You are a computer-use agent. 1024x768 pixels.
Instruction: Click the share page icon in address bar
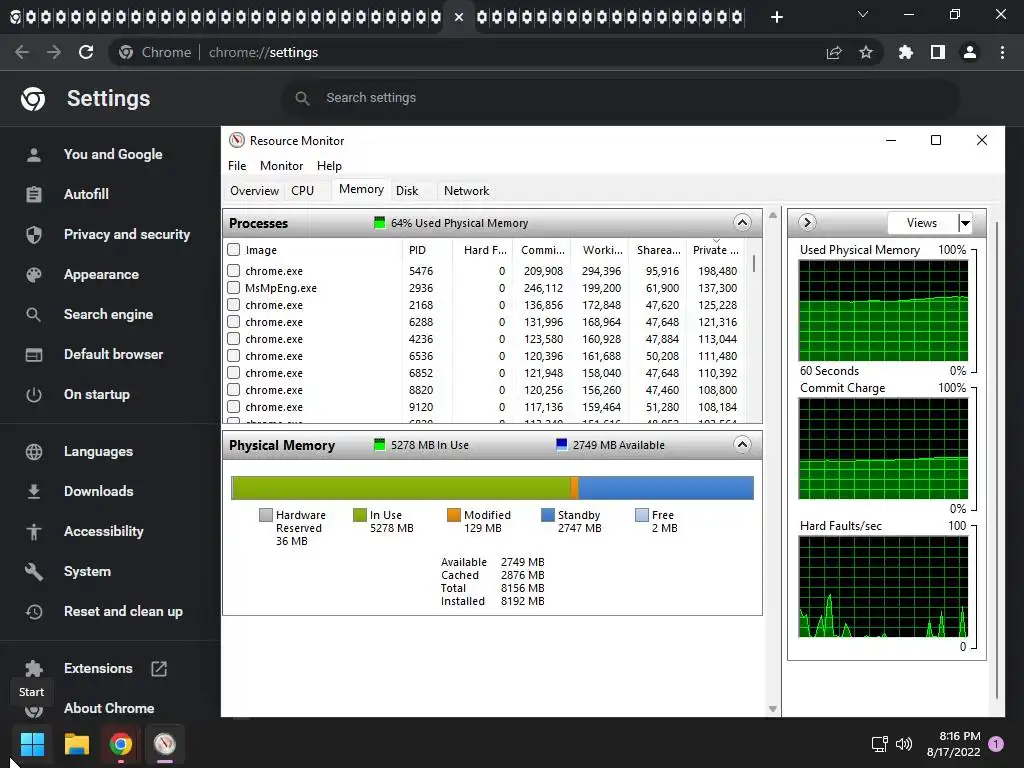tap(834, 52)
